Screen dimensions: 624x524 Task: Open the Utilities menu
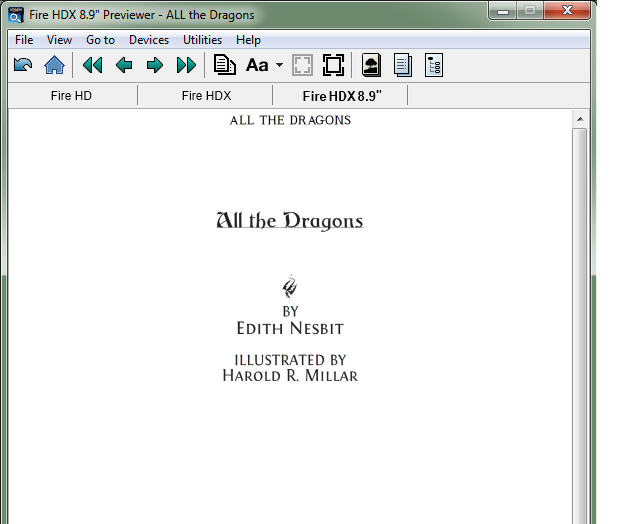coord(202,40)
